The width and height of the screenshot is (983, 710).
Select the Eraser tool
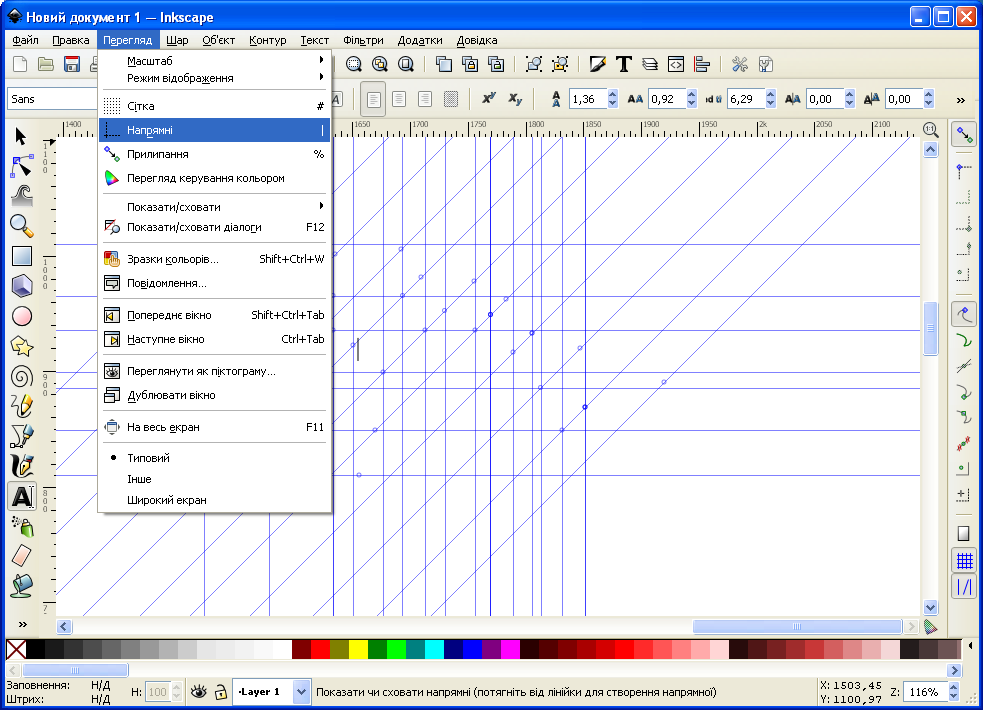pyautogui.click(x=21, y=556)
